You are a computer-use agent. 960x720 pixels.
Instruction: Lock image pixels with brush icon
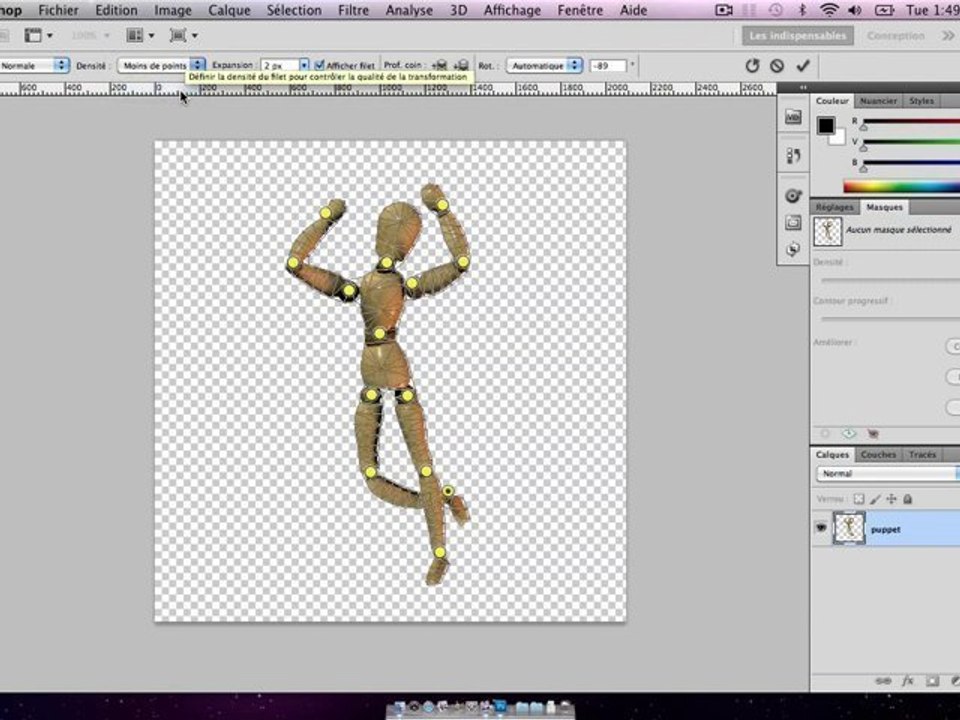coord(876,499)
